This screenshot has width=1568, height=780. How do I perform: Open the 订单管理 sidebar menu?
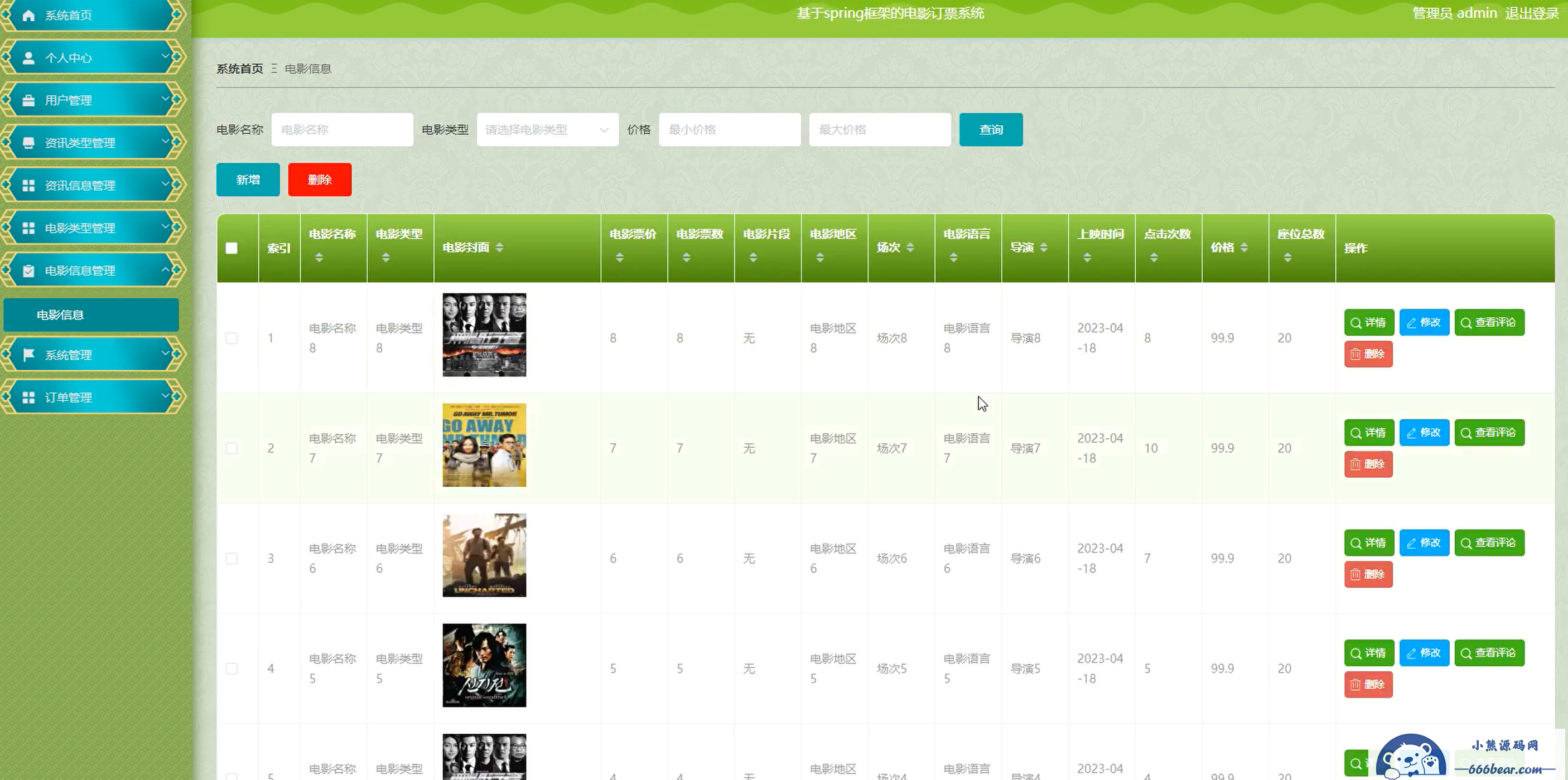[x=93, y=398]
